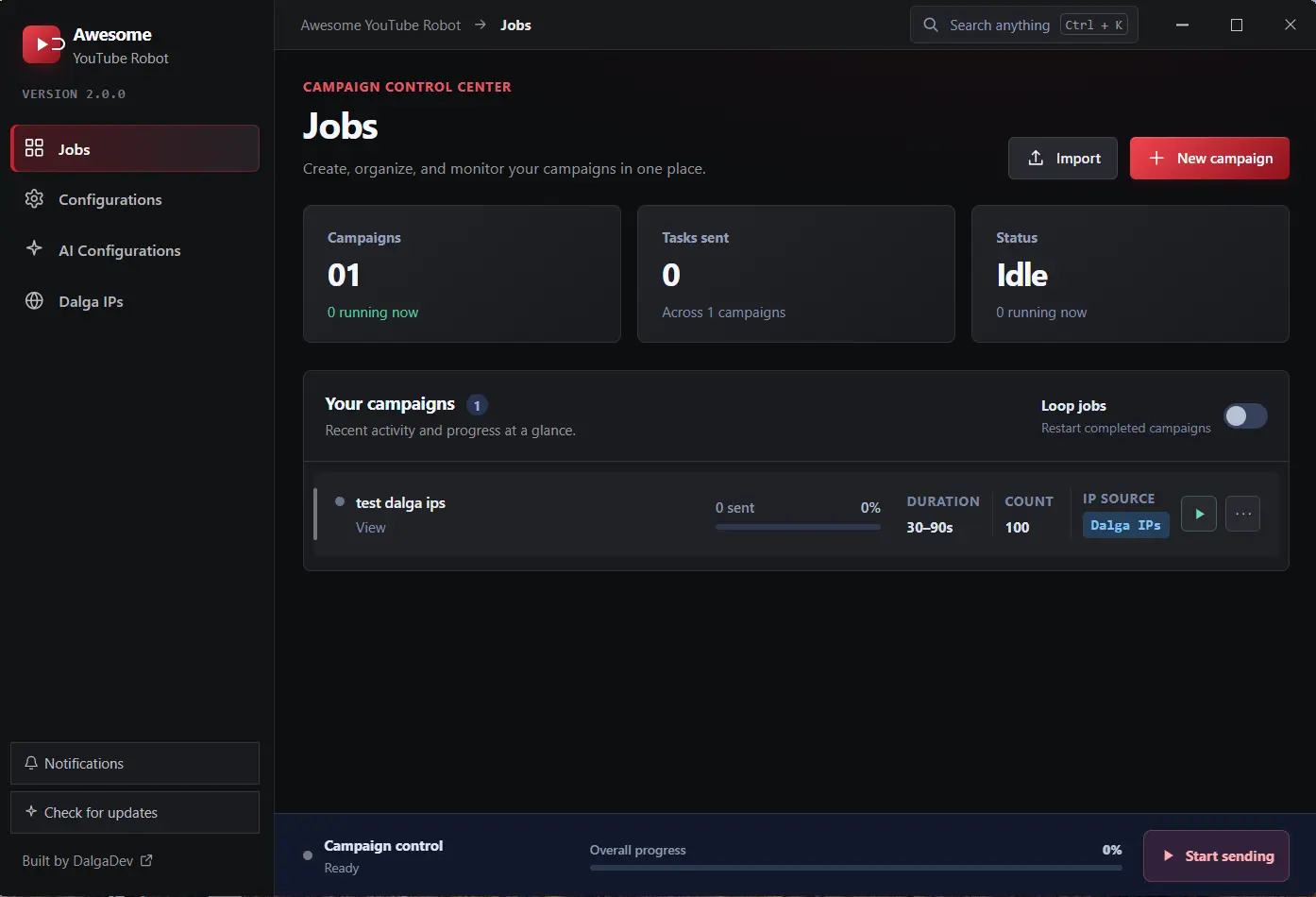Click the Jobs grid icon in sidebar
The width and height of the screenshot is (1316, 897).
point(35,148)
